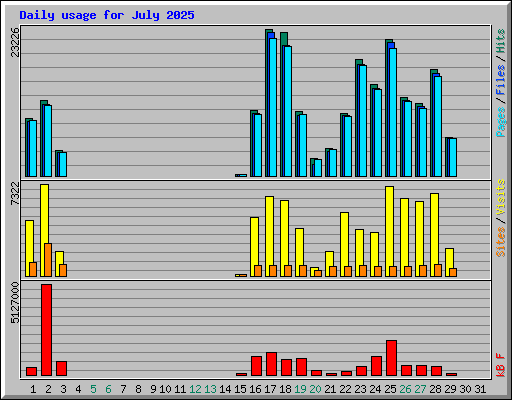Image resolution: width=512 pixels, height=400 pixels.
Task: Click the 'Daily usage for July 2025' title
Action: click(107, 15)
